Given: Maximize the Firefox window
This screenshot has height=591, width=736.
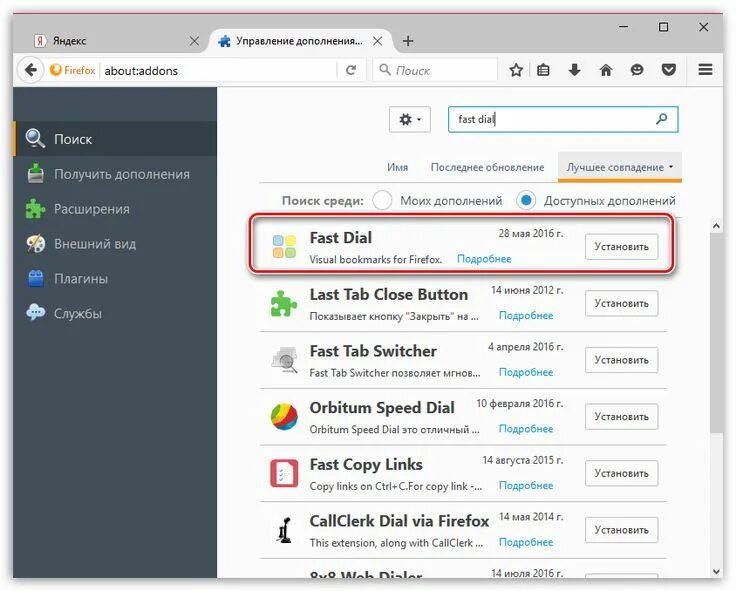Looking at the screenshot, I should point(663,27).
